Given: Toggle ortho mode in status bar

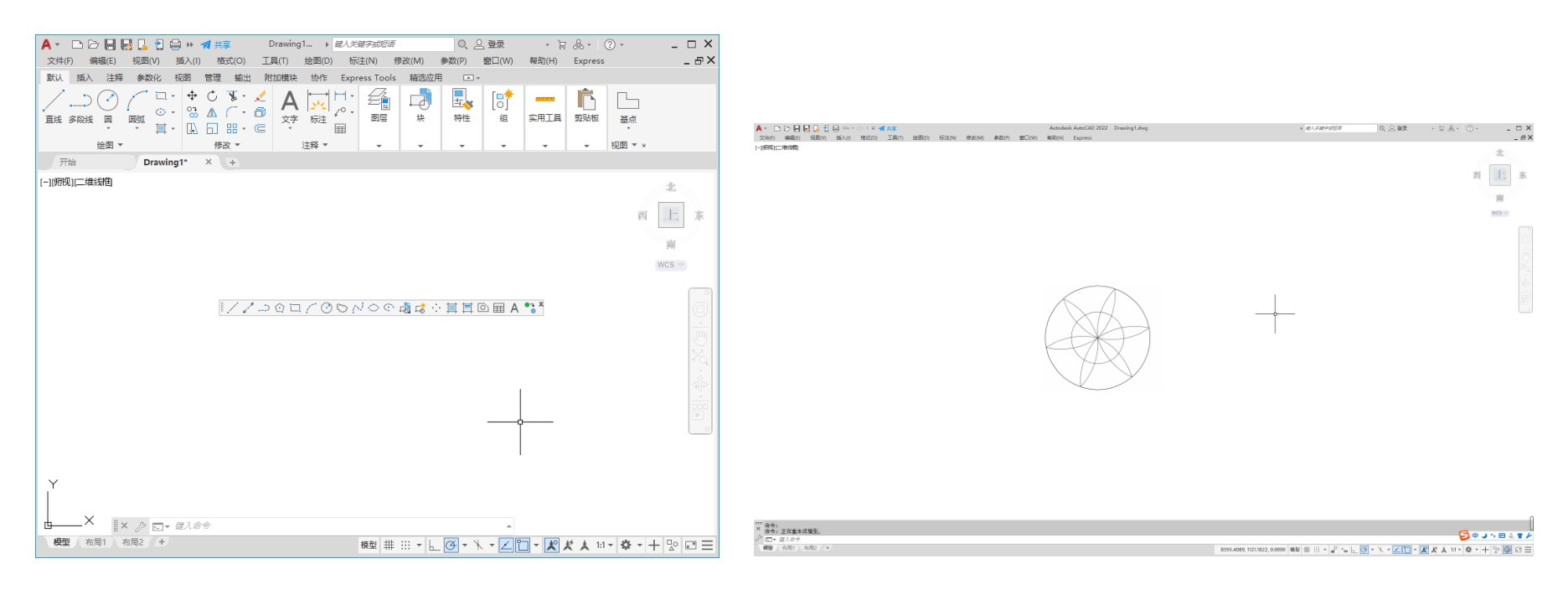Looking at the screenshot, I should coord(433,546).
